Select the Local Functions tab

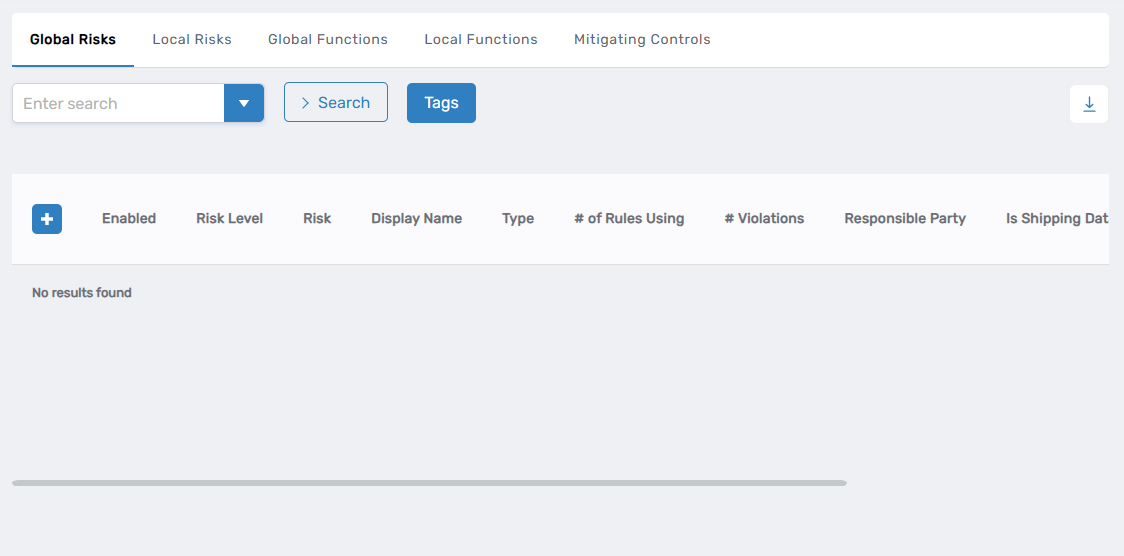[x=481, y=40]
